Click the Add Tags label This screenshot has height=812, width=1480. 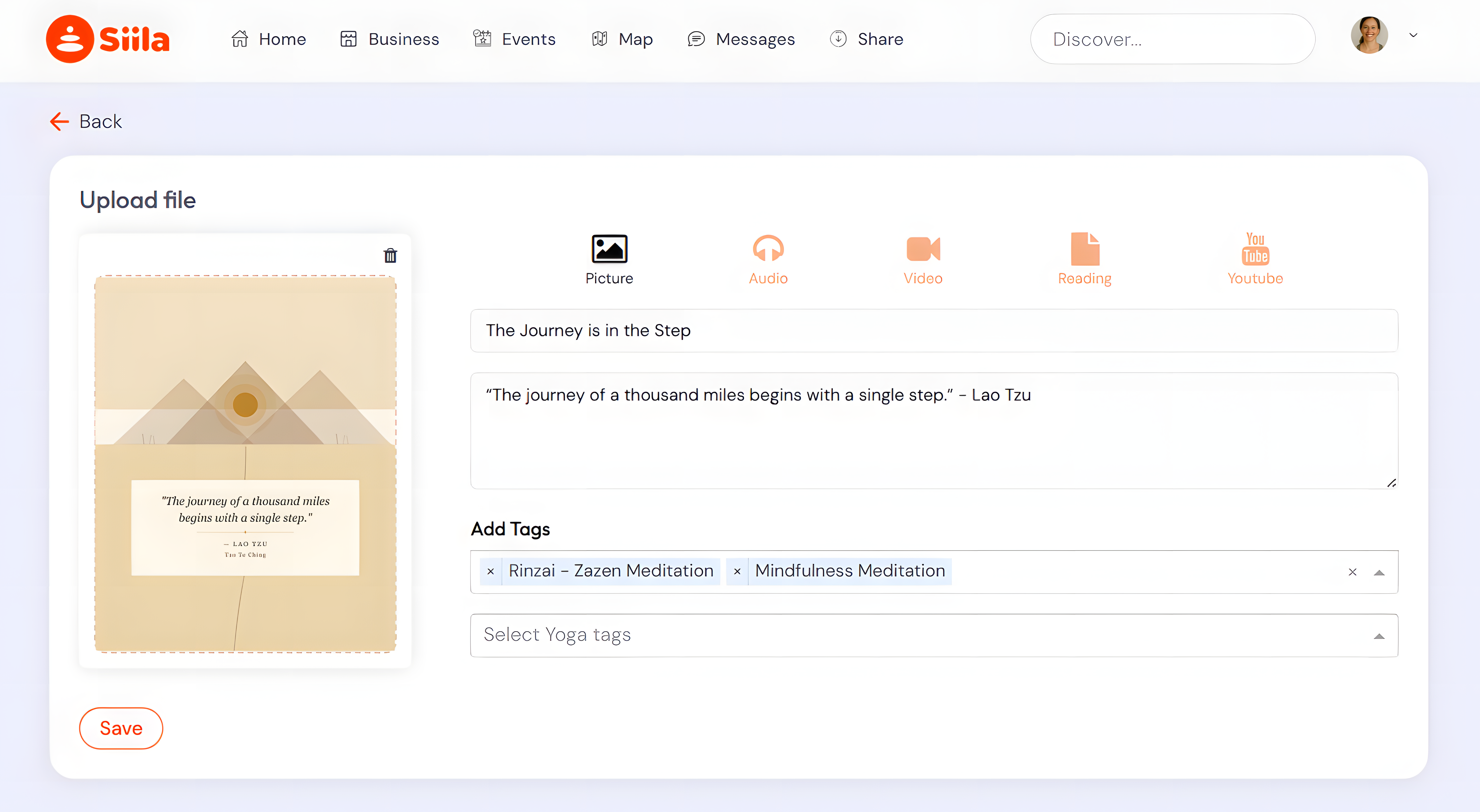point(510,529)
